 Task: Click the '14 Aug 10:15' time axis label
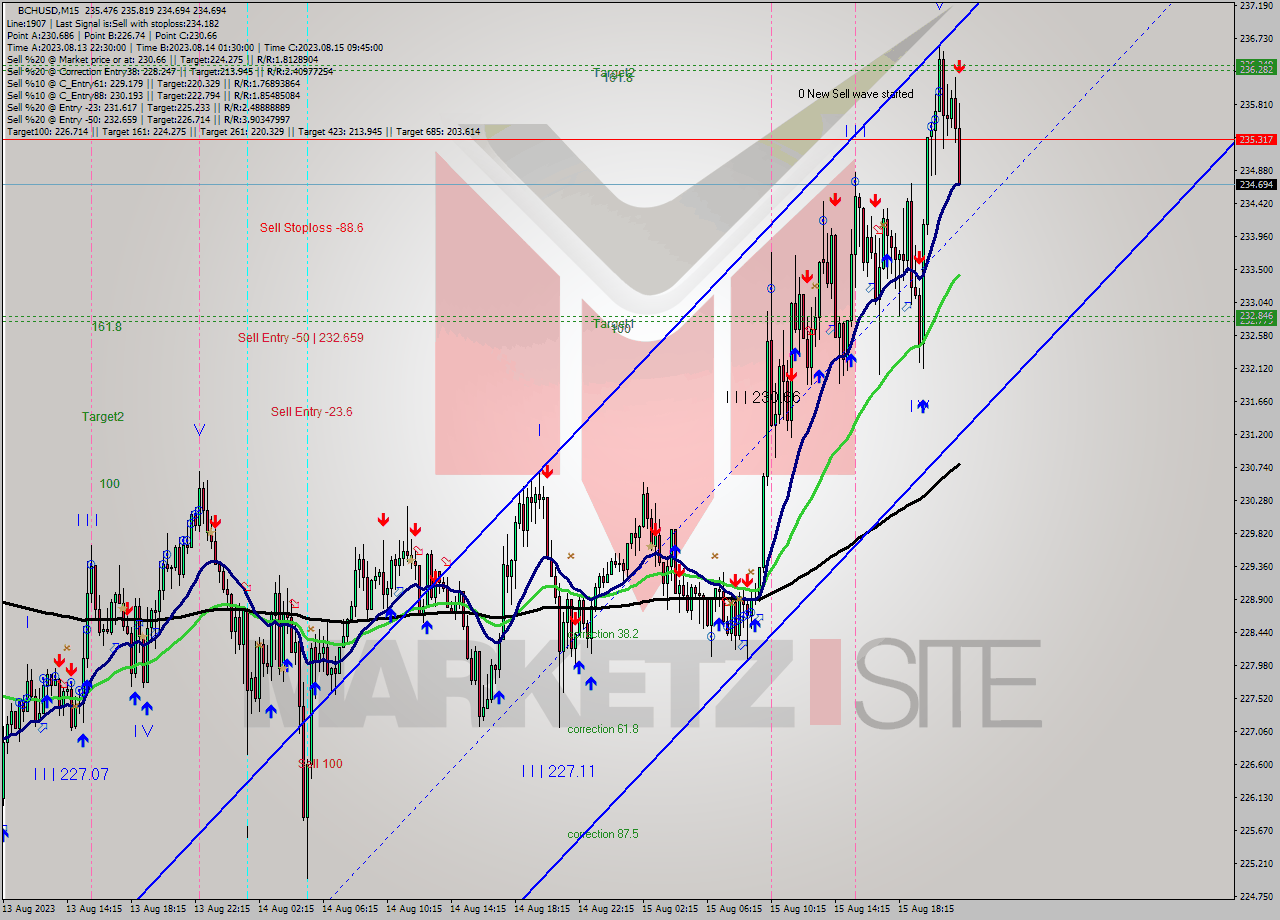pyautogui.click(x=414, y=909)
